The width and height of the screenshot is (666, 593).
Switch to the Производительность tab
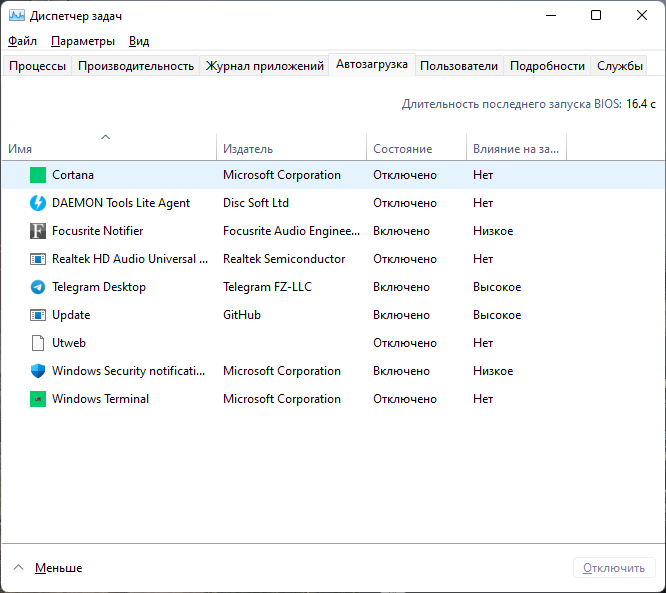(x=136, y=66)
